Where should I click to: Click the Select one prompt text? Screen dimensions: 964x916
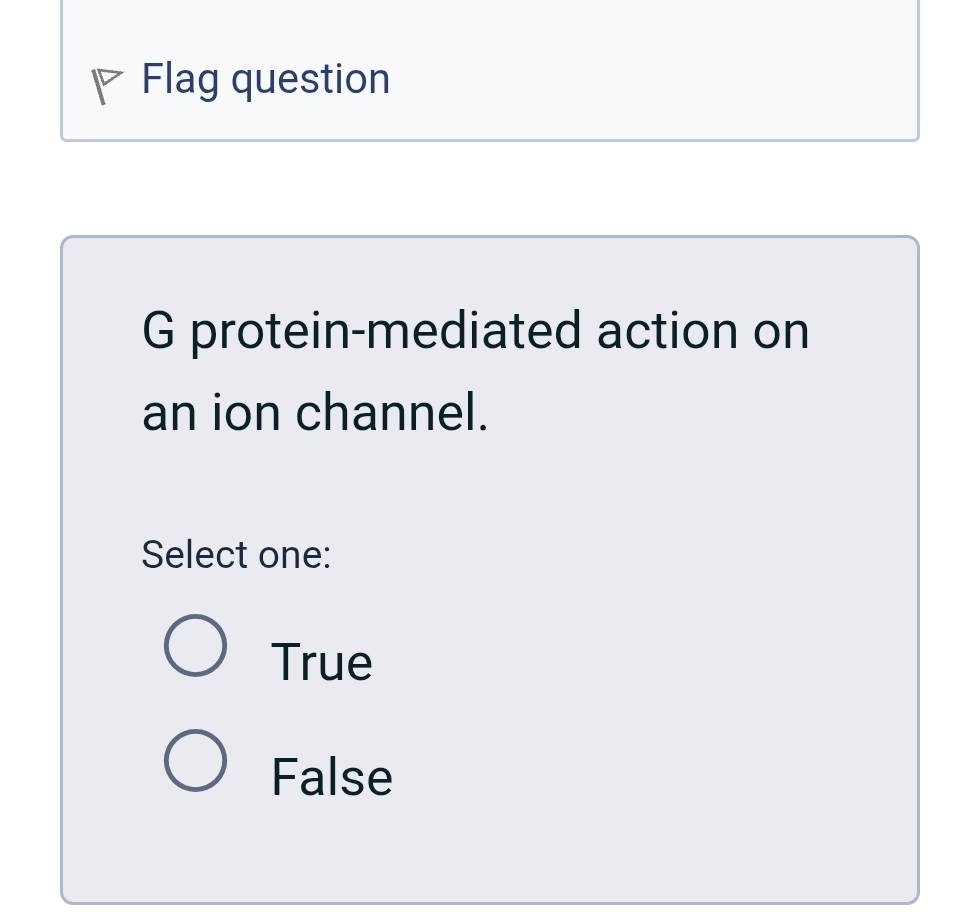coord(236,554)
